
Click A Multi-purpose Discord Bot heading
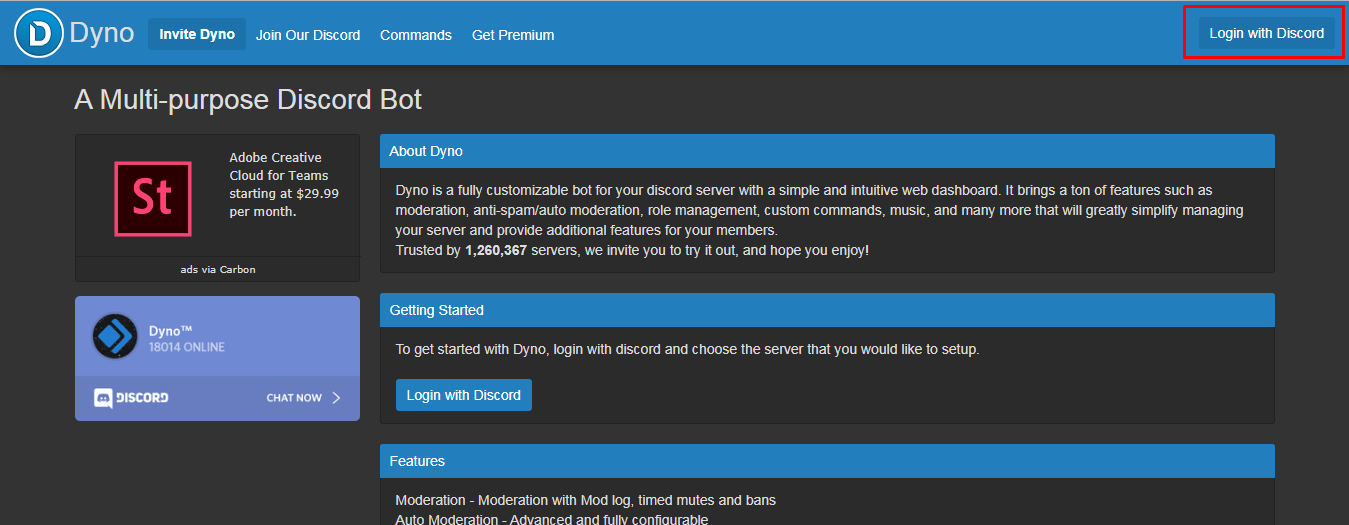(x=248, y=99)
